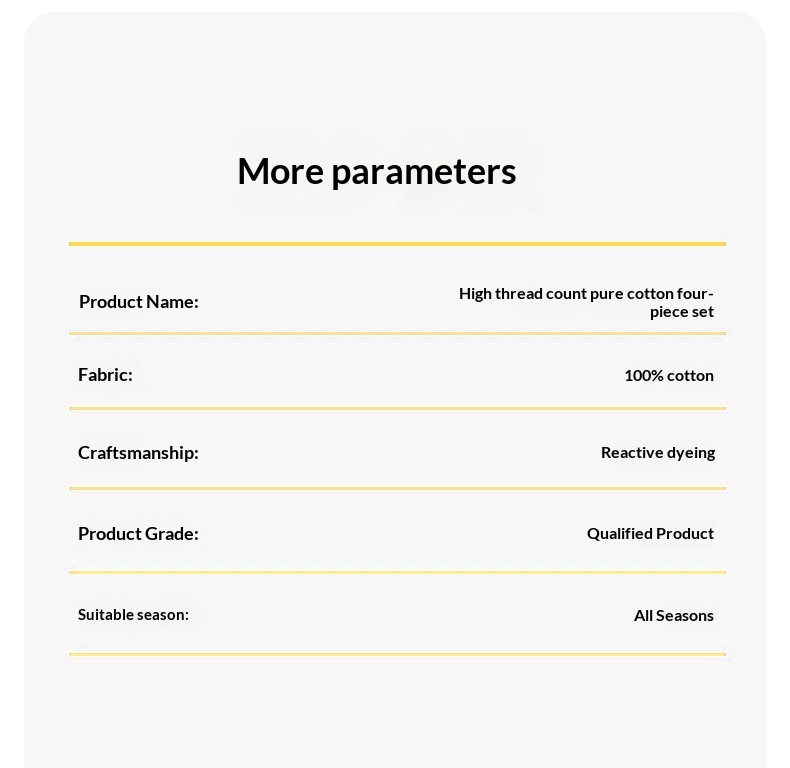Click the Qualified Product value
The height and width of the screenshot is (768, 790).
tap(650, 534)
